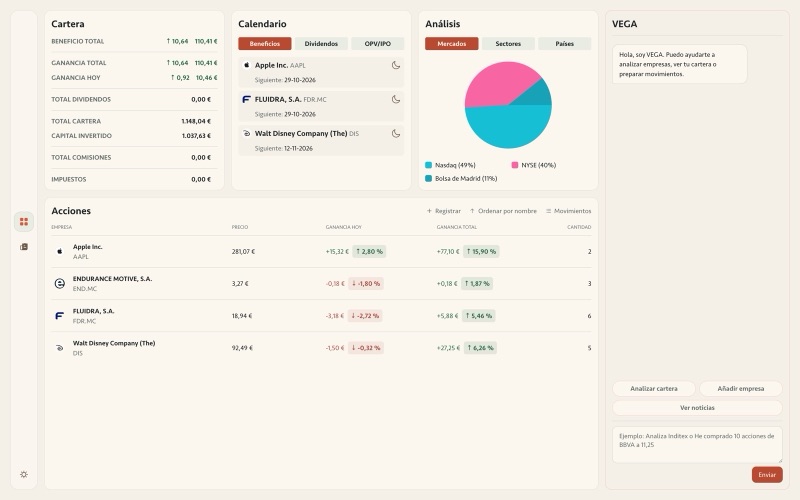Click the GANANCIA HOY label
Image resolution: width=800 pixels, height=500 pixels.
coord(76,78)
